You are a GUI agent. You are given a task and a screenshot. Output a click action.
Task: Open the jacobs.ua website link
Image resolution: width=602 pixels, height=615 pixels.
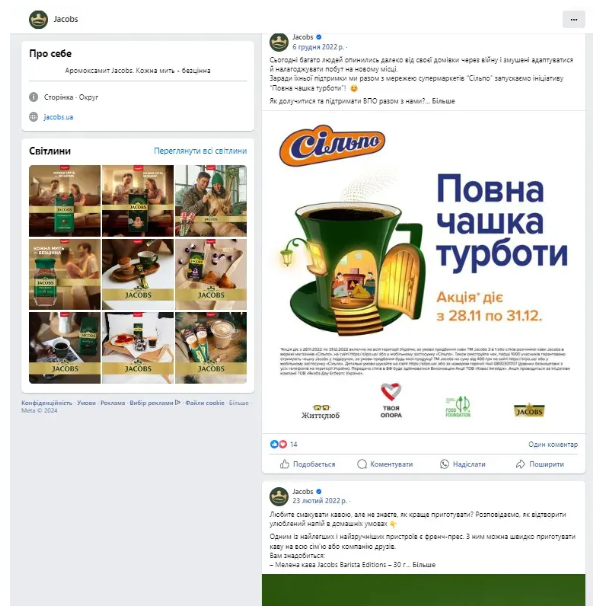(x=58, y=117)
